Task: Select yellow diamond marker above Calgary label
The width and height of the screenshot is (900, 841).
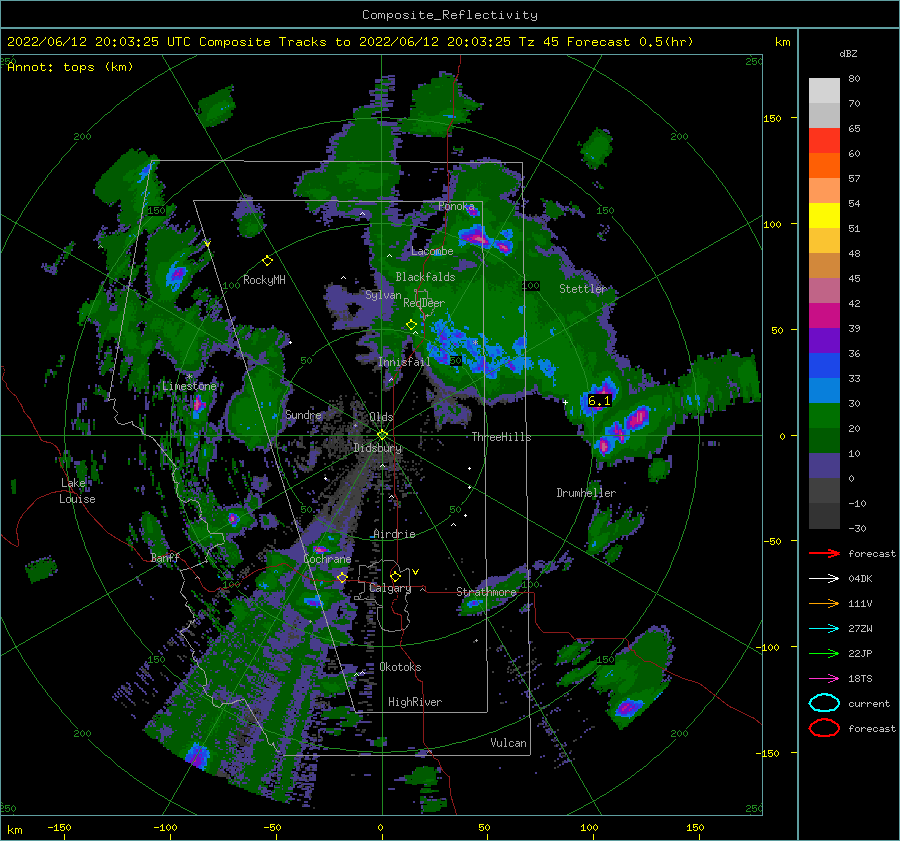Action: 395,576
